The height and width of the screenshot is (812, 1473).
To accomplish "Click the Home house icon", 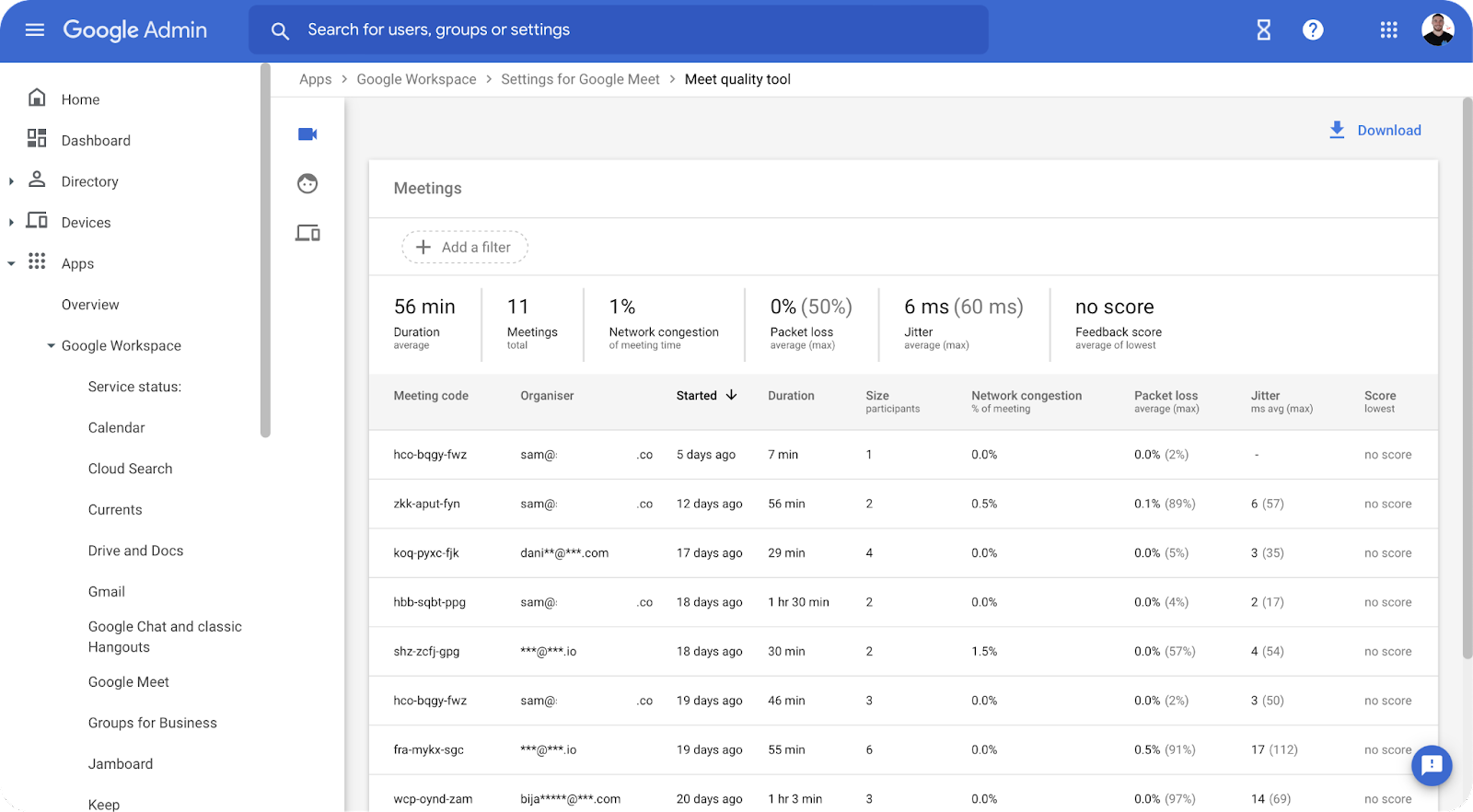I will [x=37, y=98].
